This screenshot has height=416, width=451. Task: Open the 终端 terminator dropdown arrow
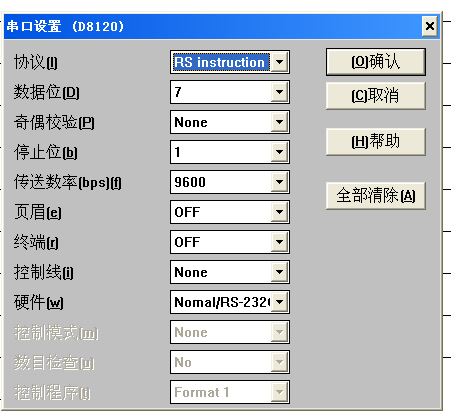pyautogui.click(x=279, y=242)
